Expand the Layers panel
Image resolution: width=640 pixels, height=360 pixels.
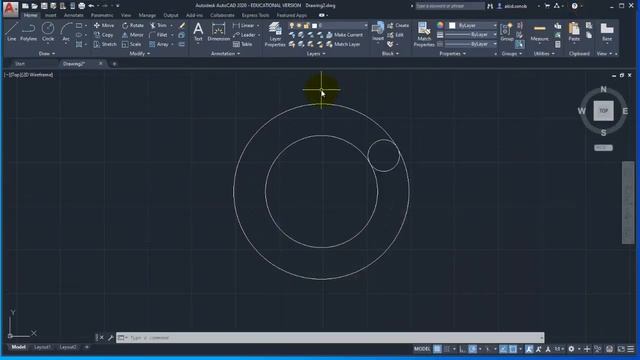316,53
